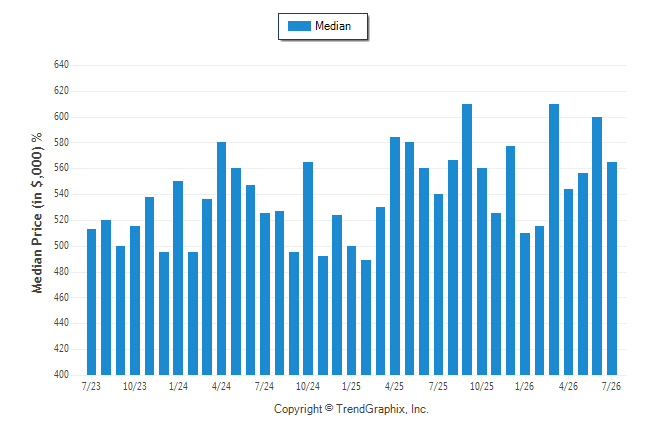
Task: Choose the bar above the 1/25 label
Action: (x=351, y=310)
